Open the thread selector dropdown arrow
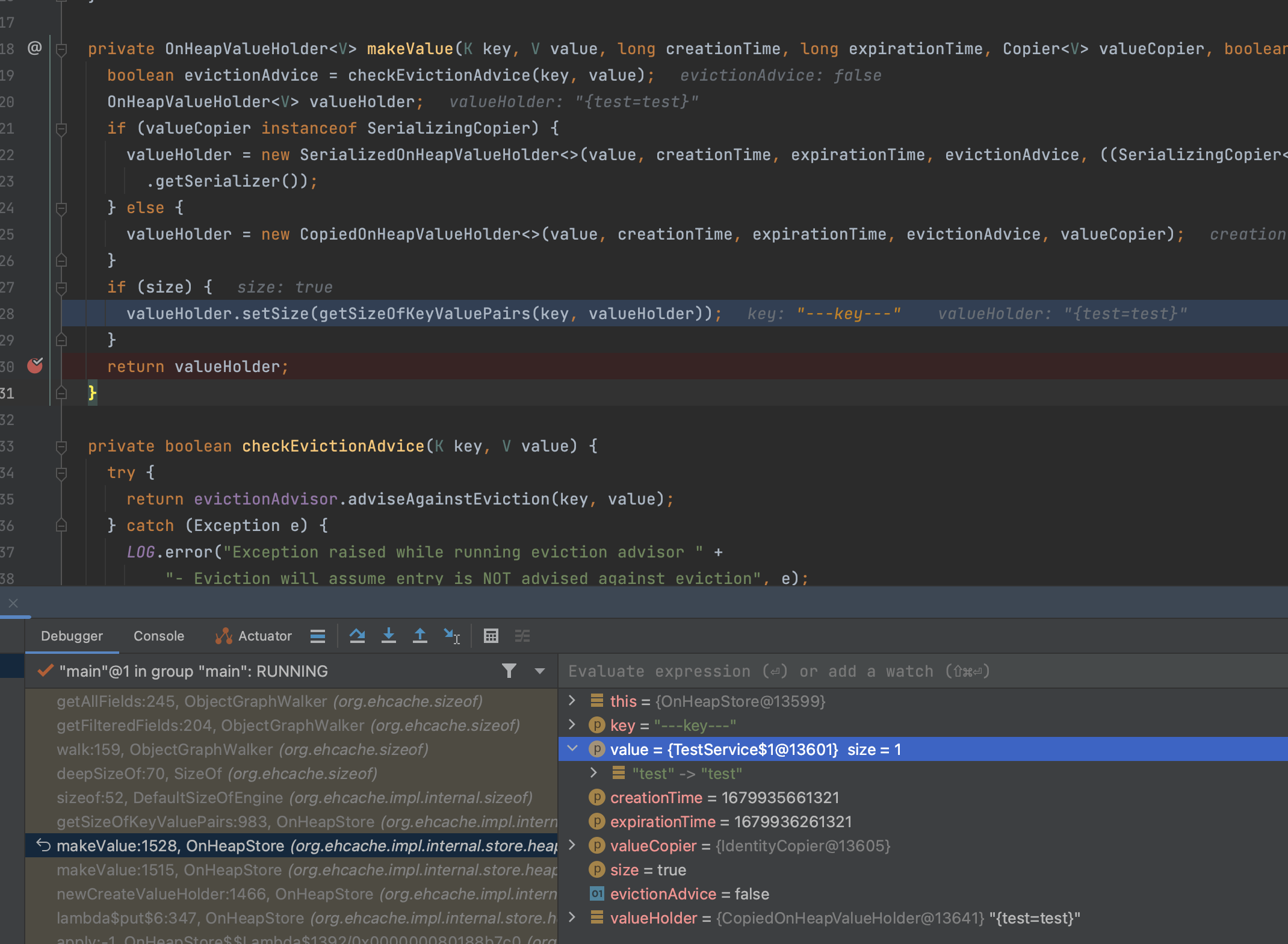1288x944 pixels. tap(540, 671)
